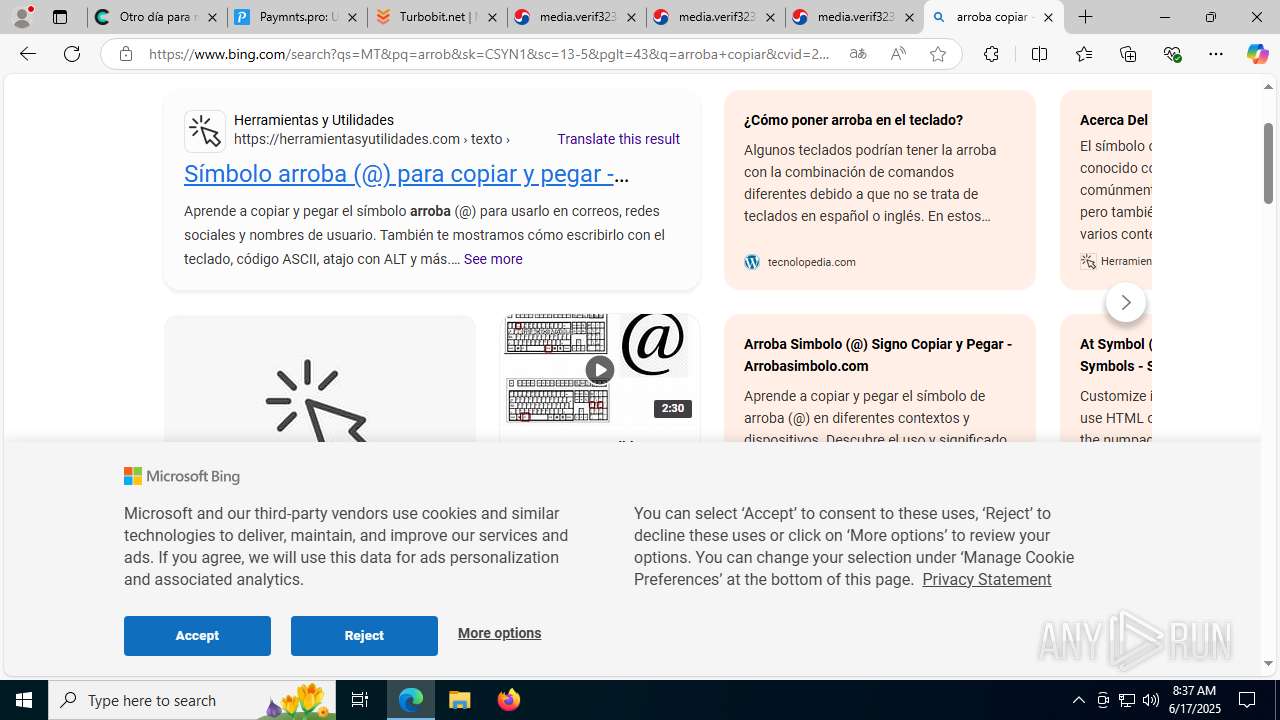Open the Favorites list icon
The height and width of the screenshot is (720, 1280).
(x=1083, y=54)
